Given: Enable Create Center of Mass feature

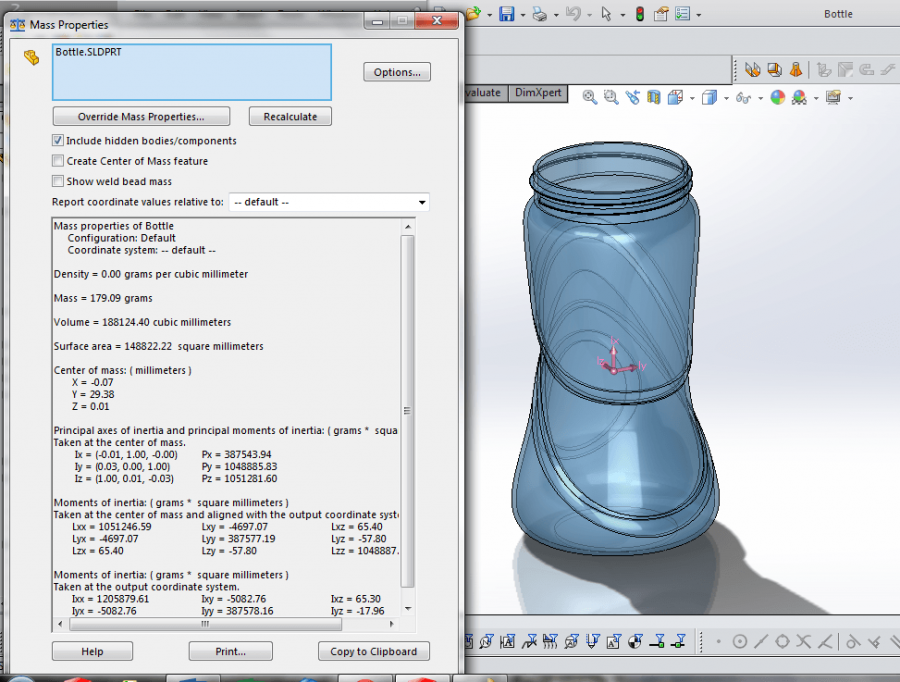Looking at the screenshot, I should tap(57, 161).
